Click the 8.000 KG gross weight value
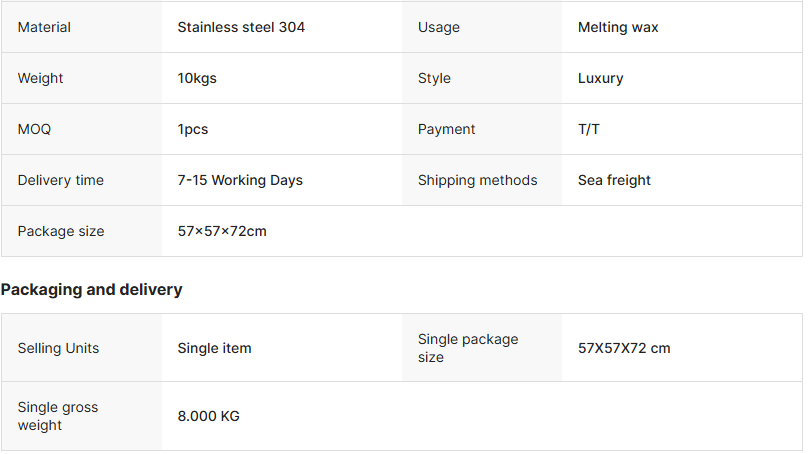Screen dimensions: 808x454 208,416
